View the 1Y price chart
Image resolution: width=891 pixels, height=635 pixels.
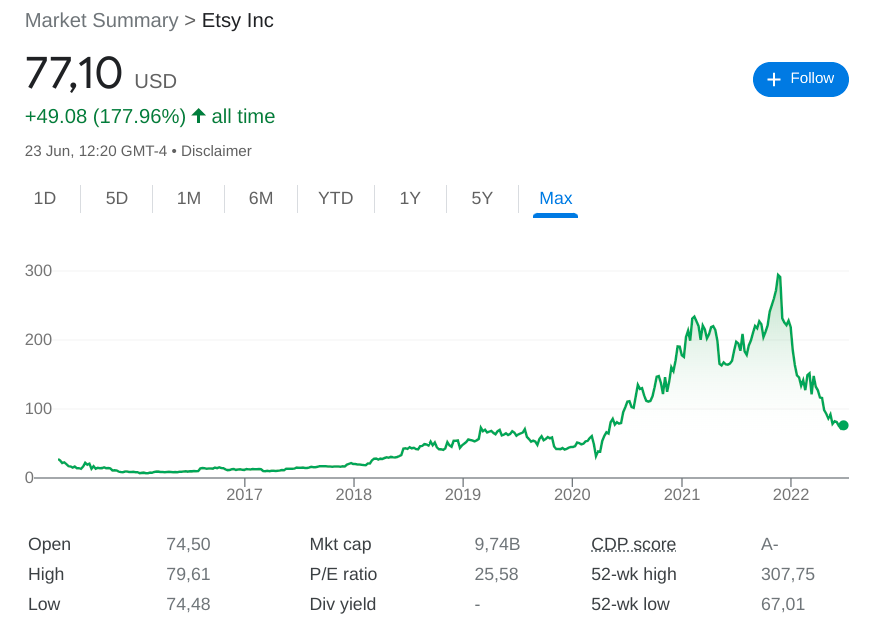[x=410, y=198]
